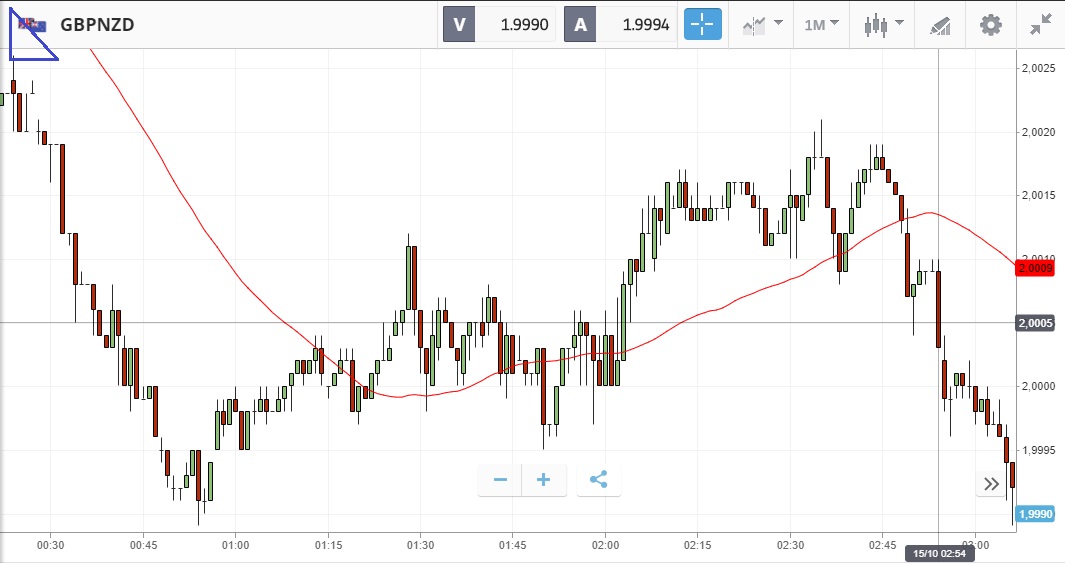This screenshot has width=1065, height=563.
Task: Click the GBPNZD flag icon
Action: (32, 24)
